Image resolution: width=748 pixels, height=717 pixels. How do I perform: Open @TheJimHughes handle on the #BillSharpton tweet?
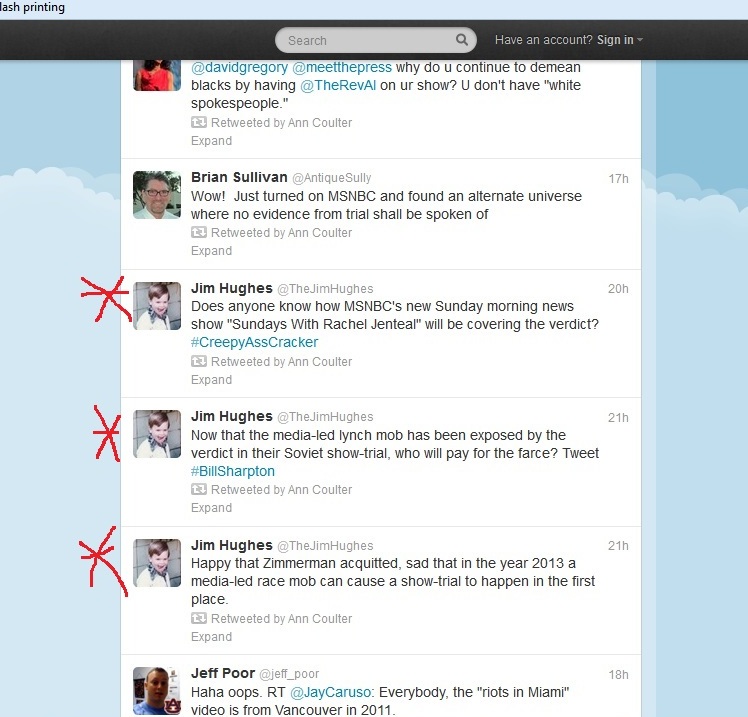325,417
